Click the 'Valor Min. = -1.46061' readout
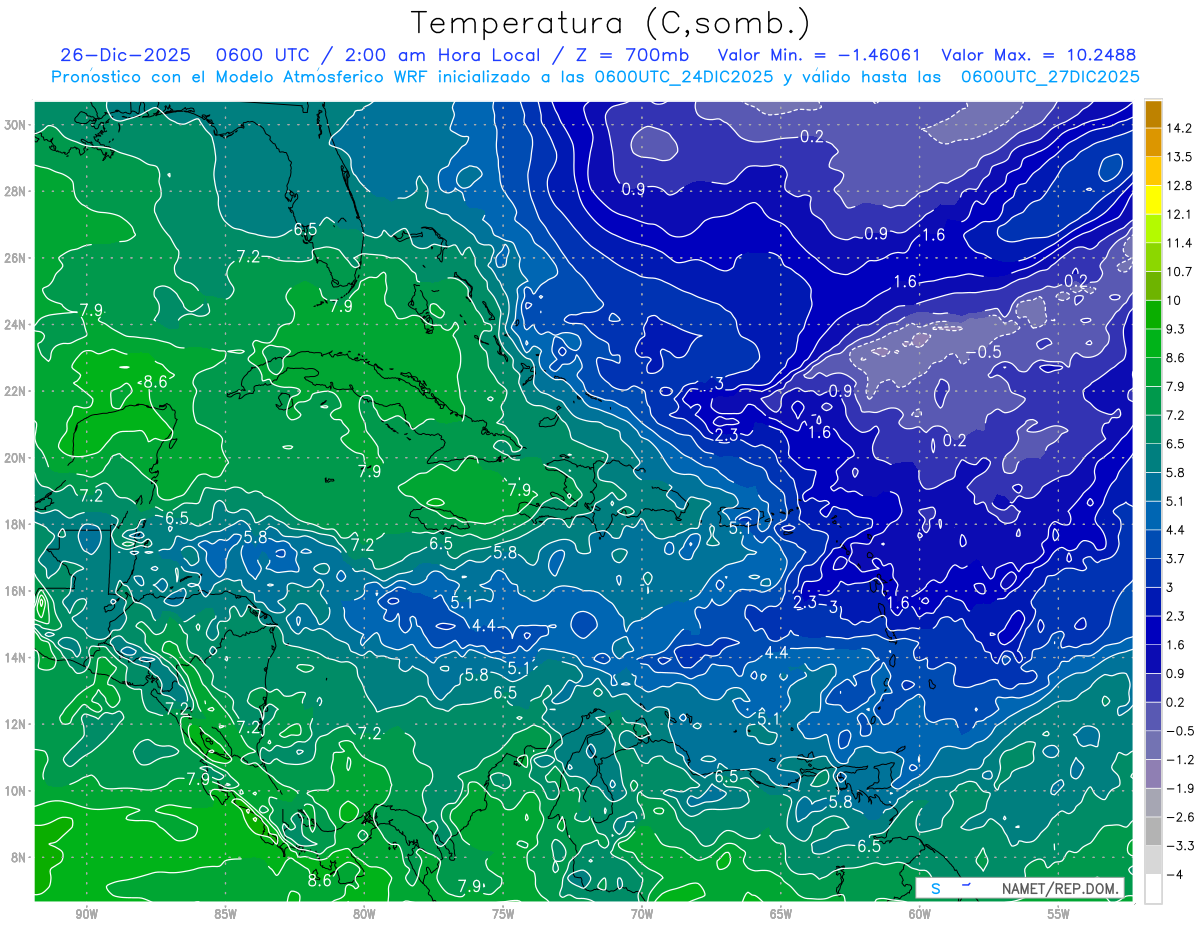The image size is (1200, 927). click(x=819, y=55)
